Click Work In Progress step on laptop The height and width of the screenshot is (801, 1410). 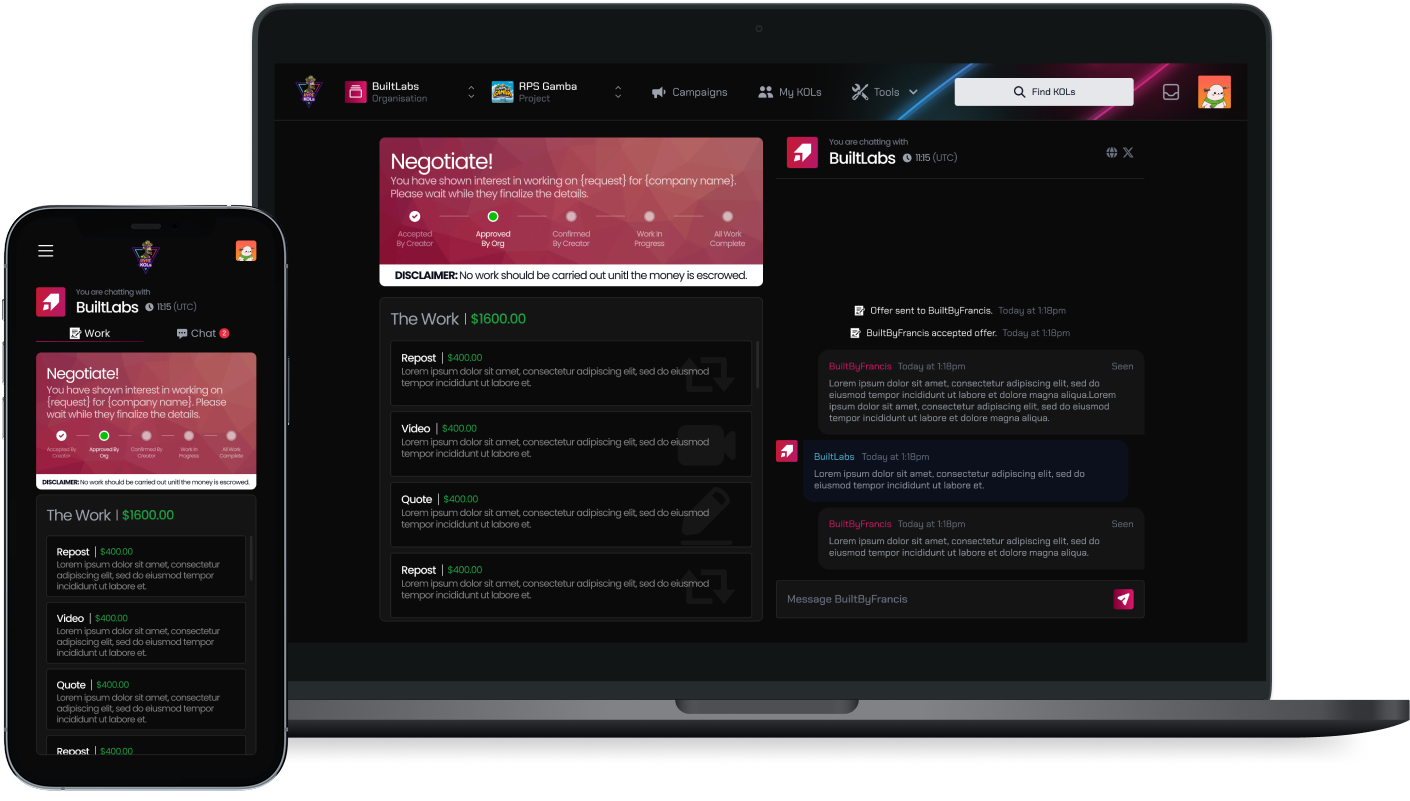pos(649,228)
